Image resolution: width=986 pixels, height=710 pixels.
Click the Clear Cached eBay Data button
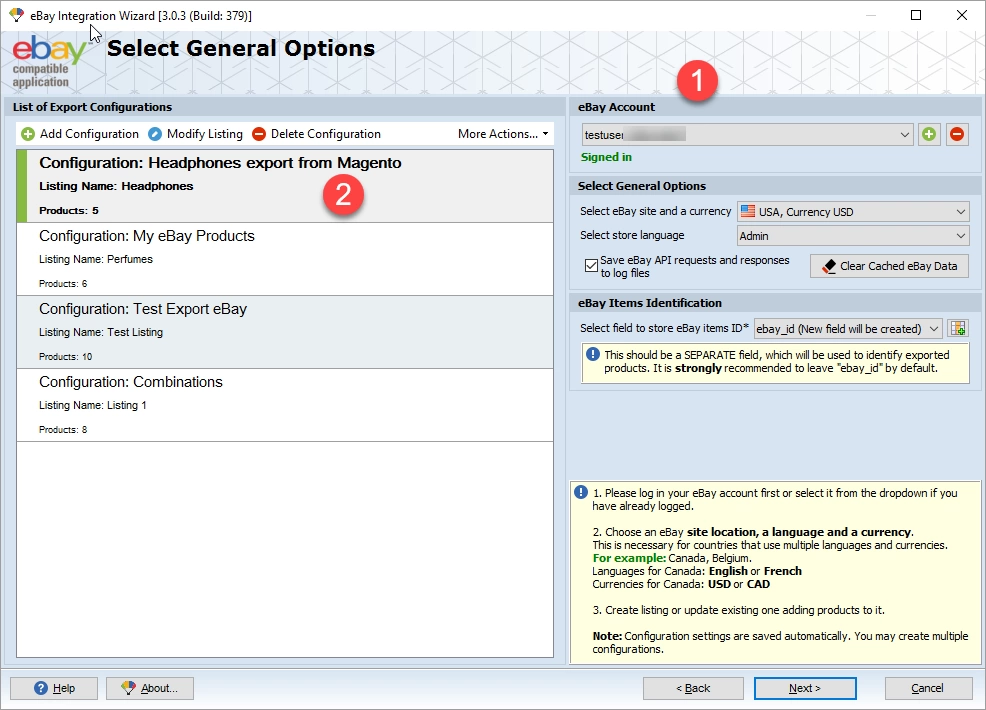889,266
